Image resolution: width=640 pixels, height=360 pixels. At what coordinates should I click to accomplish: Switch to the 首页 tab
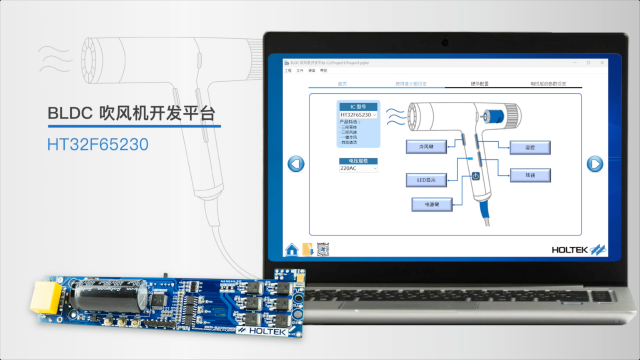[x=342, y=83]
